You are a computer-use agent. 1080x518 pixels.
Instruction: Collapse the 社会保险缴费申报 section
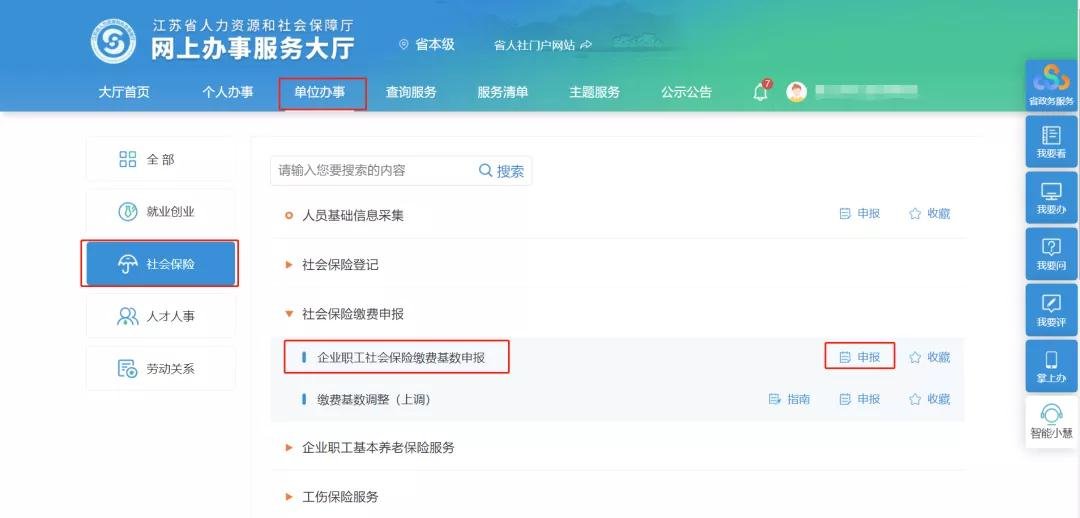[352, 314]
